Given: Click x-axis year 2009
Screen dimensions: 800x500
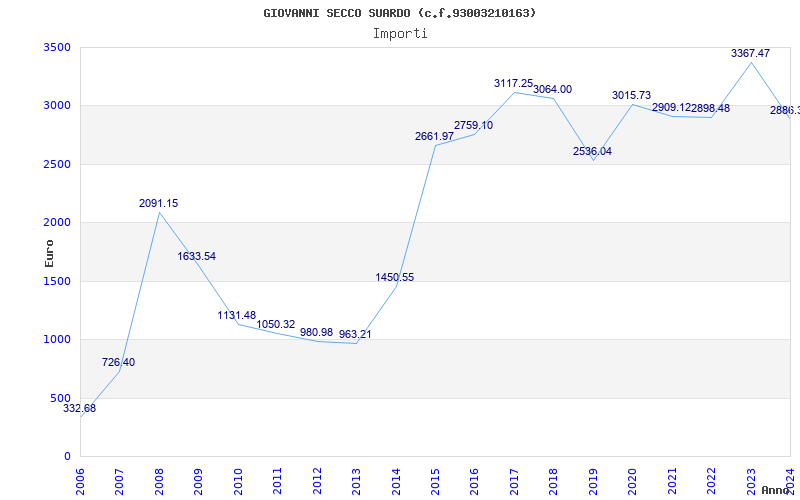Looking at the screenshot, I should pos(198,482).
